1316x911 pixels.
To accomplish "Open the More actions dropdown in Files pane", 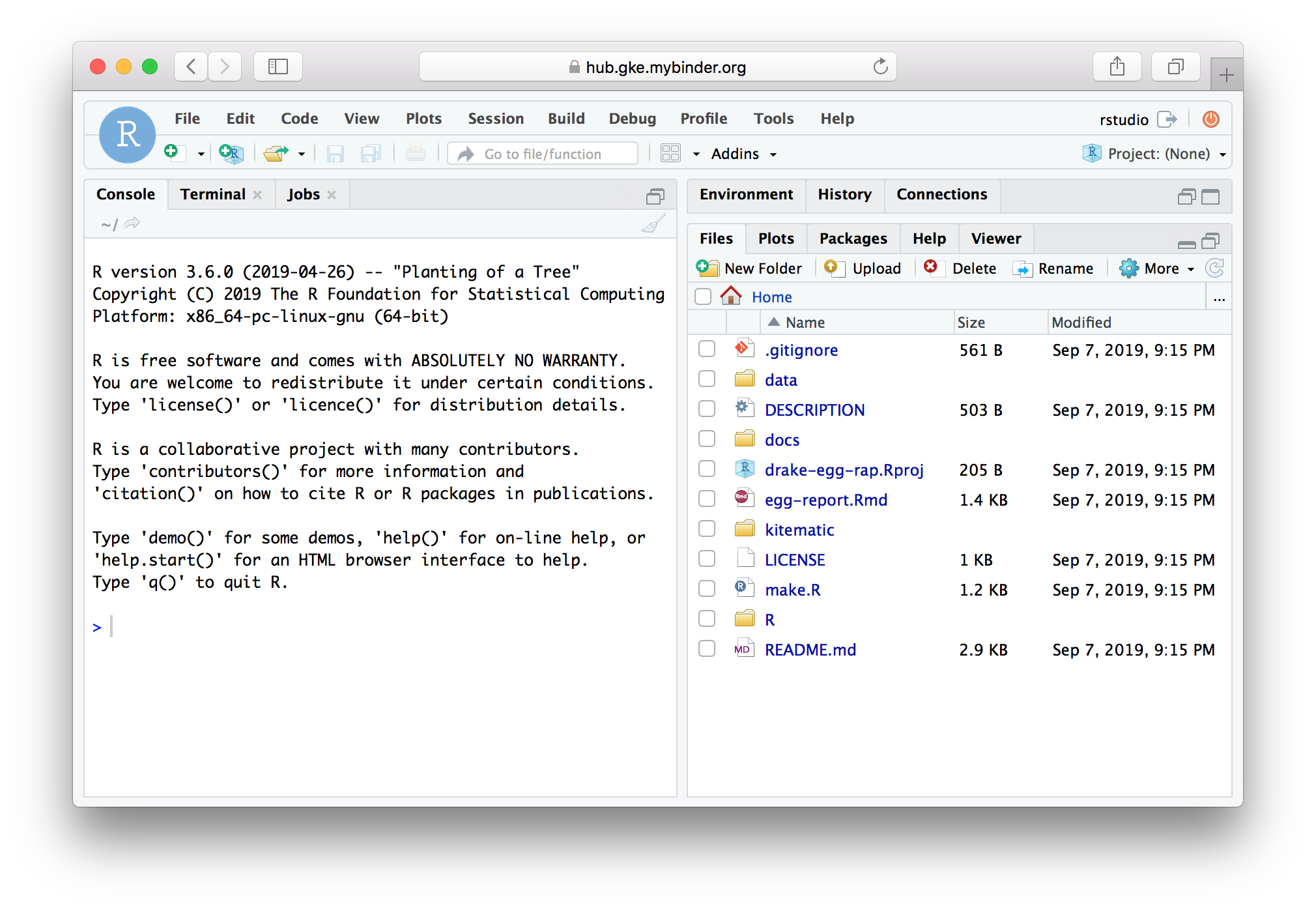I will pyautogui.click(x=1156, y=268).
